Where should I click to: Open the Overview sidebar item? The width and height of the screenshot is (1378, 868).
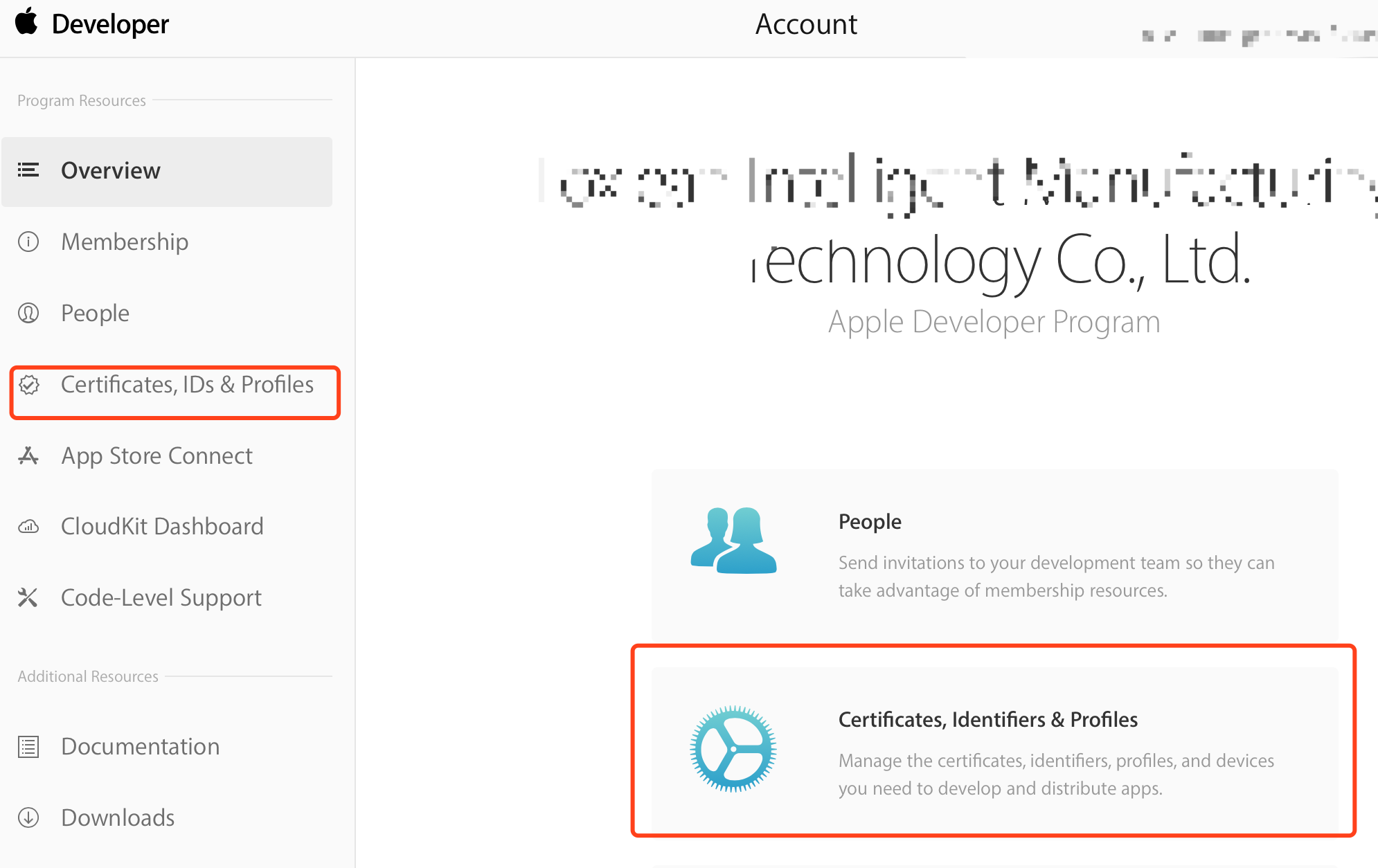167,171
